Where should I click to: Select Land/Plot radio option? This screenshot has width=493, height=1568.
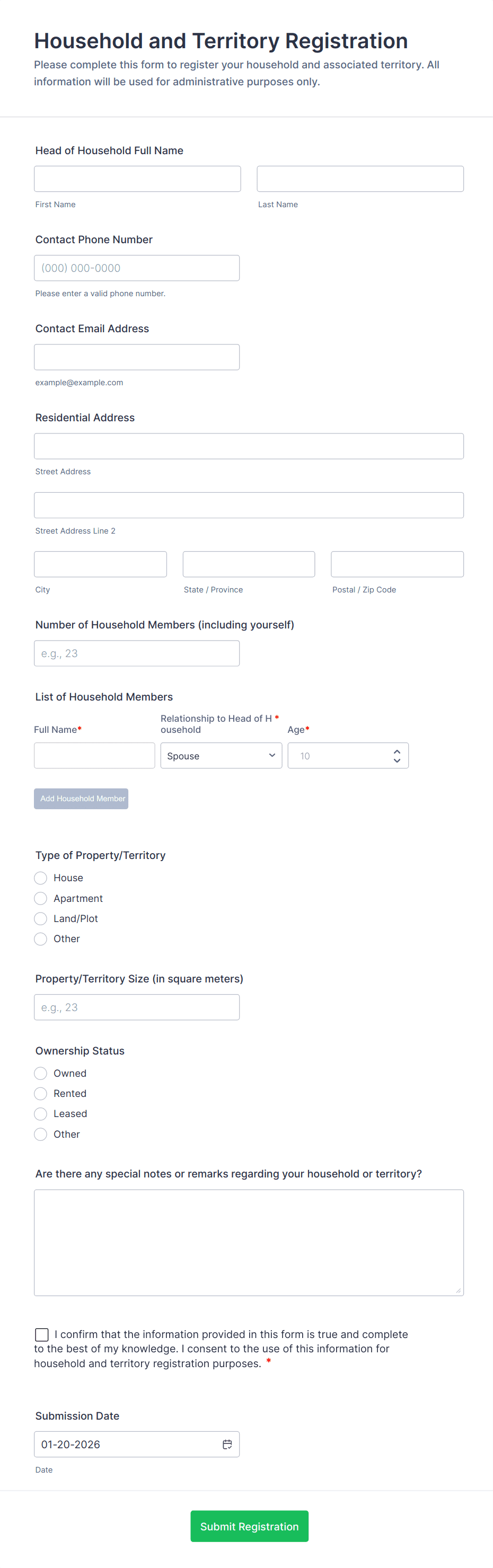click(41, 918)
